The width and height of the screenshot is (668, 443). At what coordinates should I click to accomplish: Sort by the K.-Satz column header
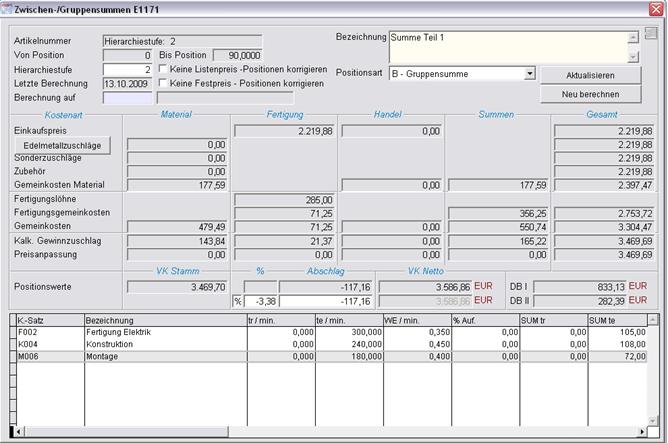tap(46, 319)
